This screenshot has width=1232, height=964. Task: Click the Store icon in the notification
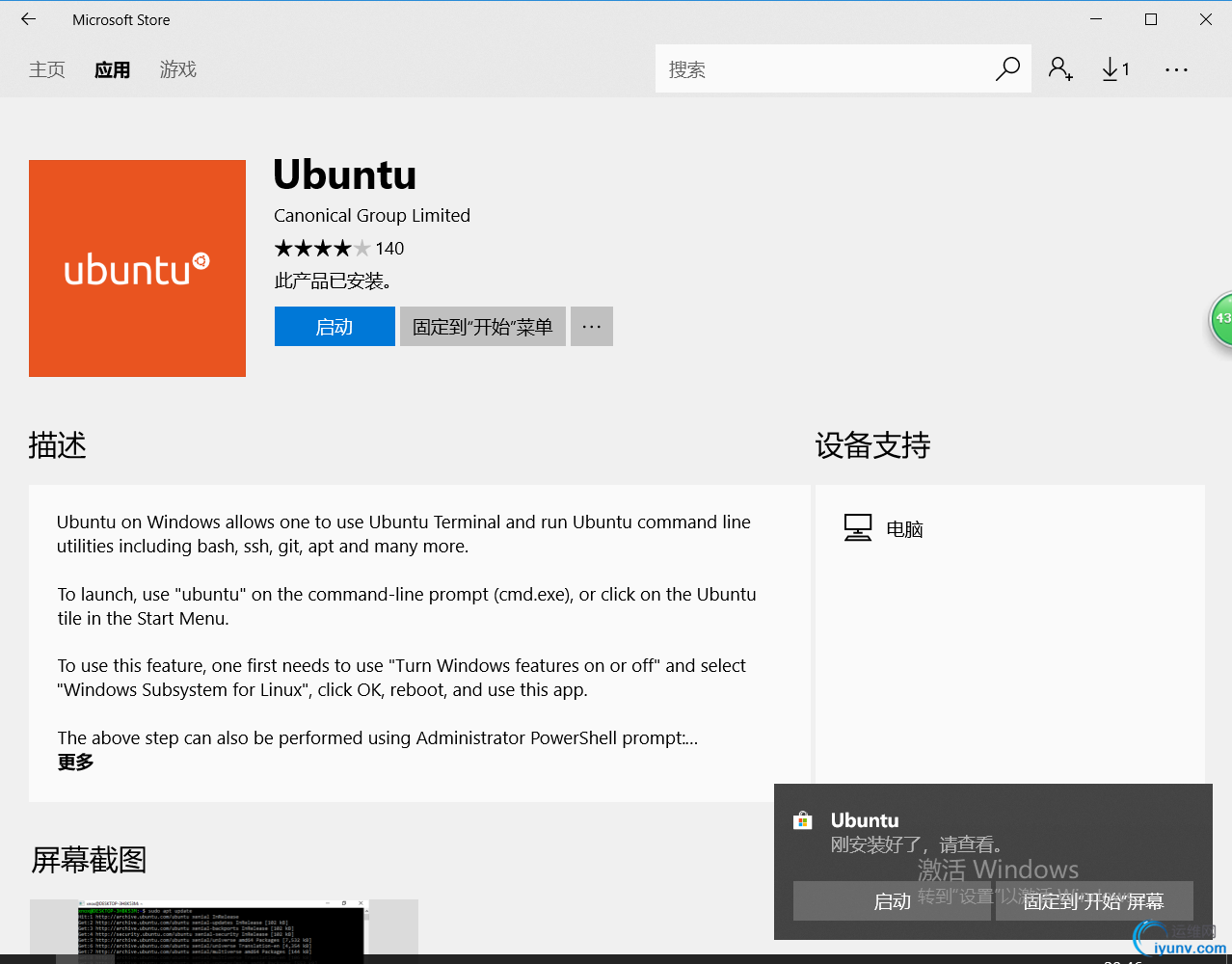pyautogui.click(x=803, y=820)
